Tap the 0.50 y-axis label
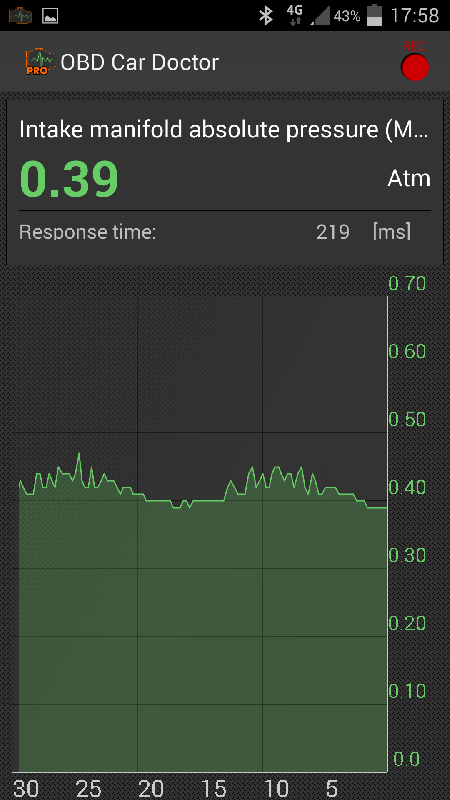The height and width of the screenshot is (800, 450). (x=407, y=419)
